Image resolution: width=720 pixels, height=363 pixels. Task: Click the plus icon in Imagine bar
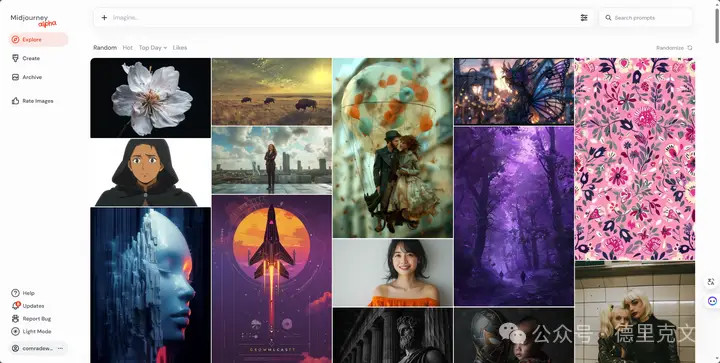point(104,17)
